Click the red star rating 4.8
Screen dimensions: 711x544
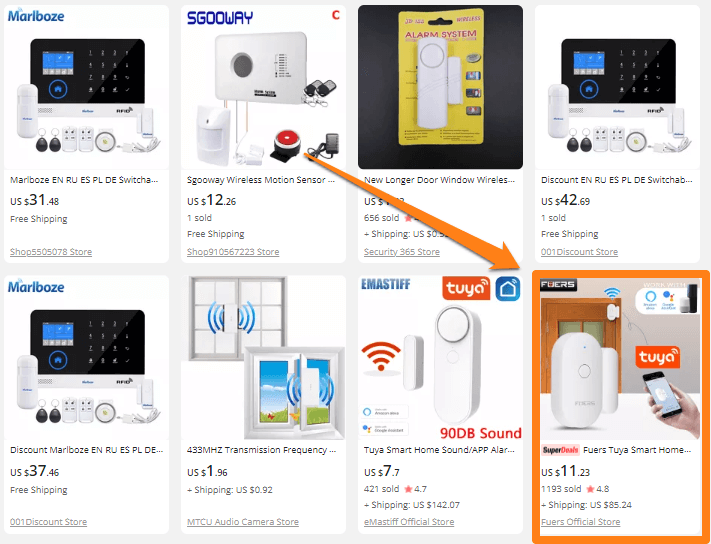(x=598, y=489)
